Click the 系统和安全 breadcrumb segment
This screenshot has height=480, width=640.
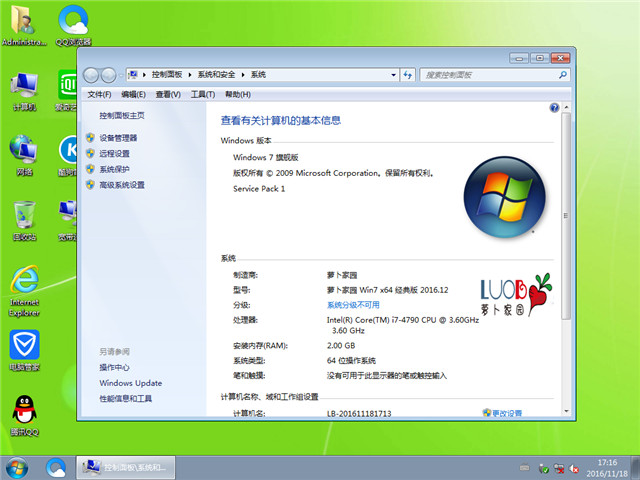[x=216, y=75]
